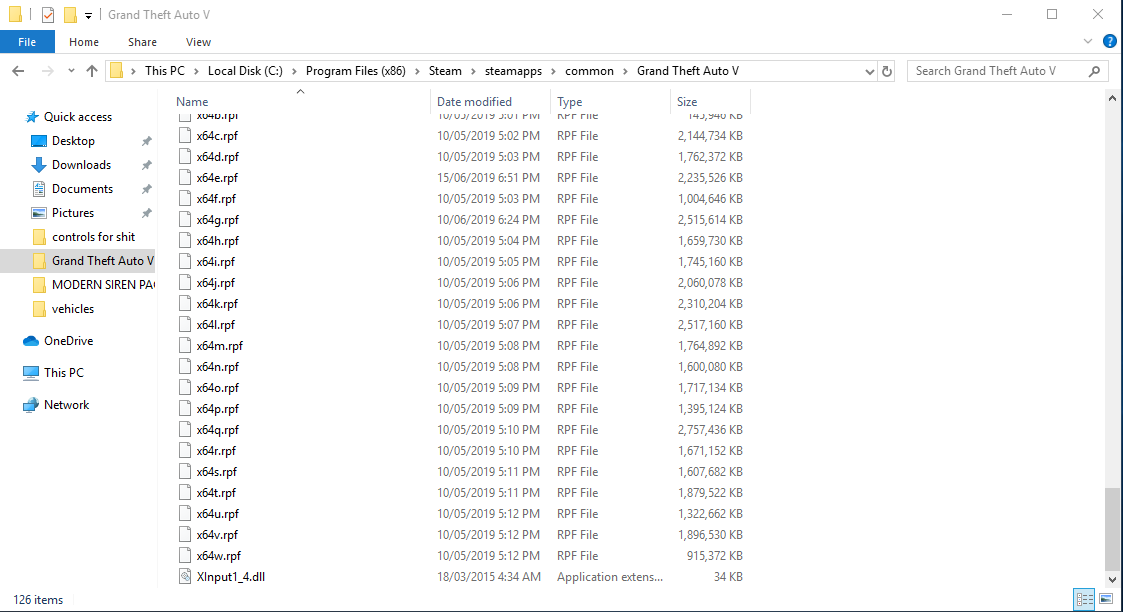The height and width of the screenshot is (612, 1123).
Task: Click the pin icon next to Desktop
Action: [146, 141]
